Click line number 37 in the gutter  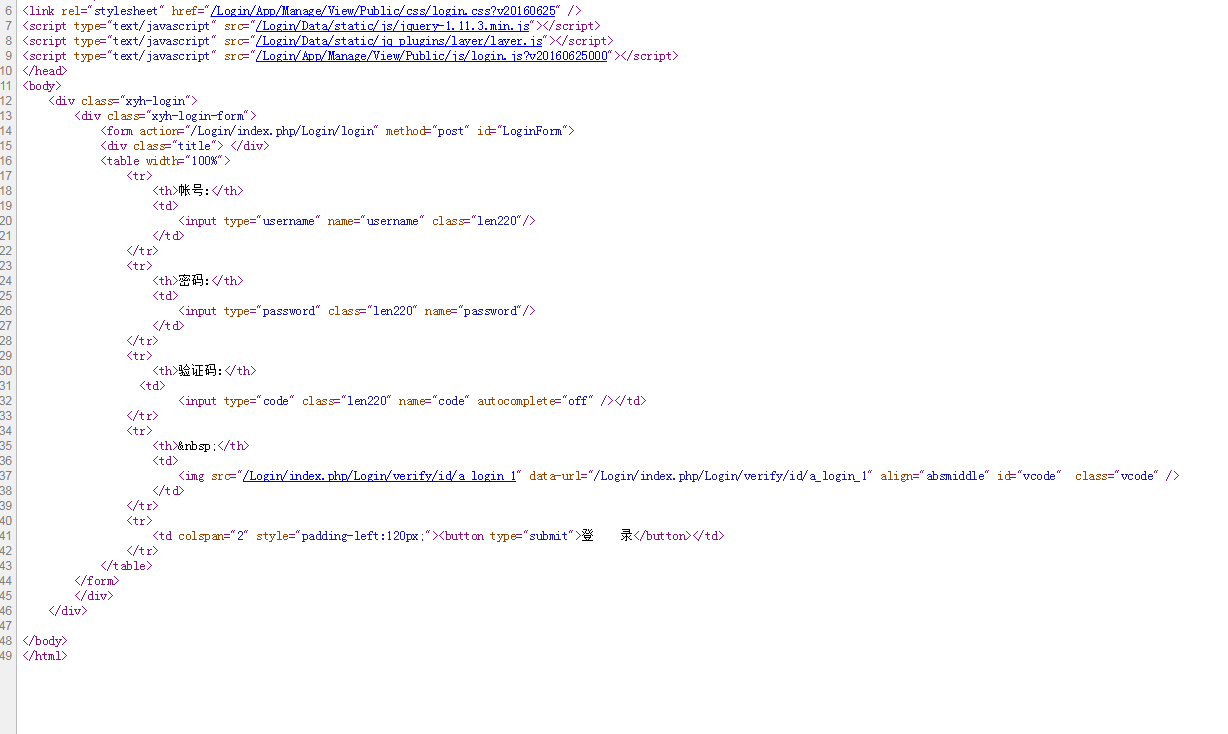[x=7, y=476]
